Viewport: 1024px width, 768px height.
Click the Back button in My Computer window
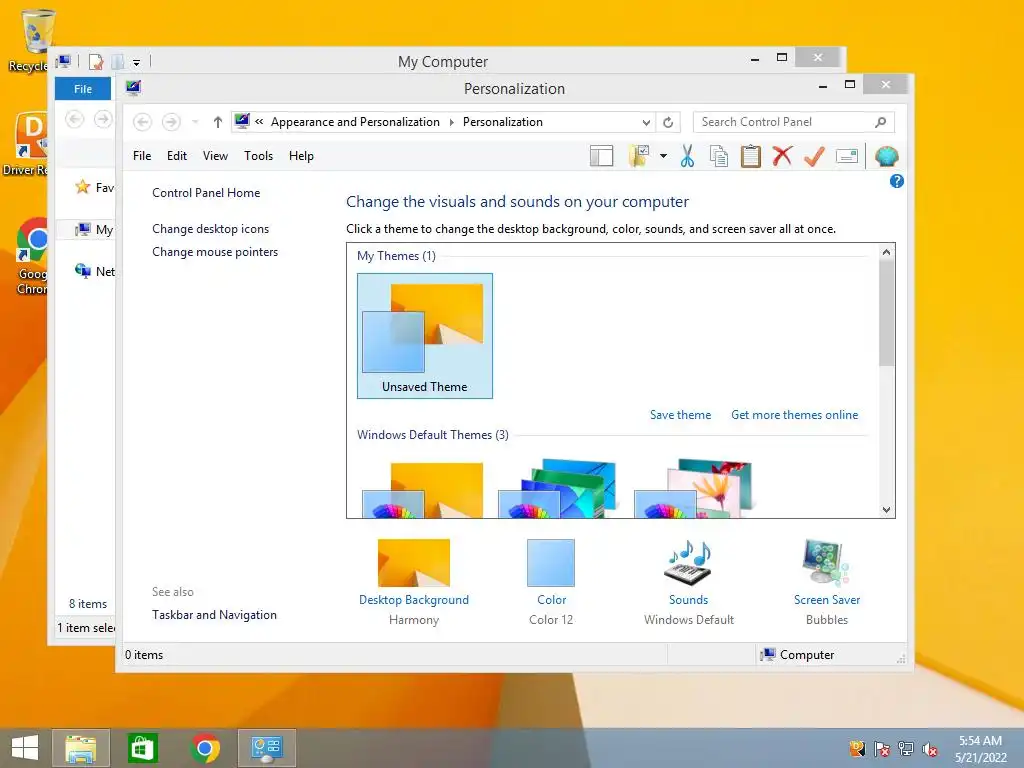[x=74, y=120]
